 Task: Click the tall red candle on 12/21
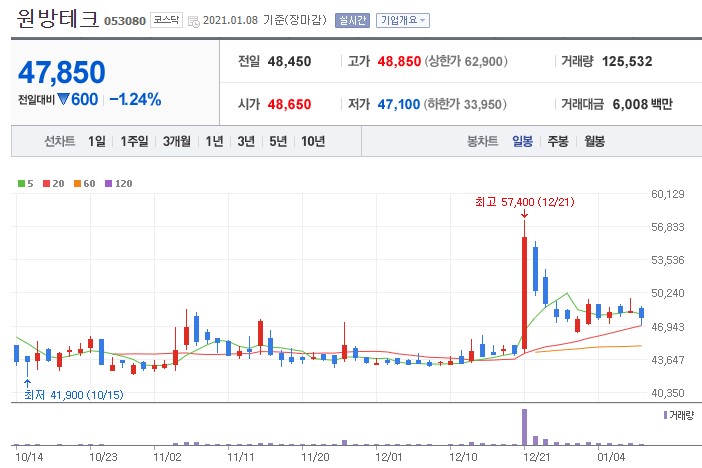pyautogui.click(x=524, y=293)
